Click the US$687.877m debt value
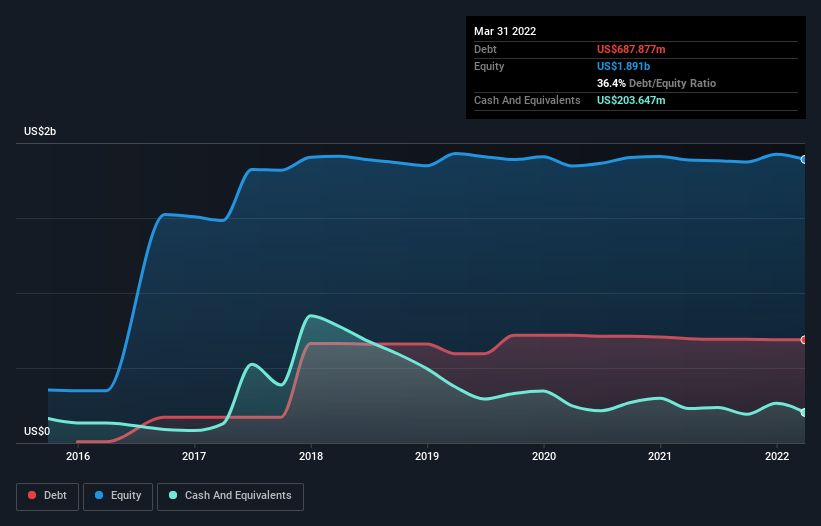This screenshot has width=821, height=526. click(631, 49)
